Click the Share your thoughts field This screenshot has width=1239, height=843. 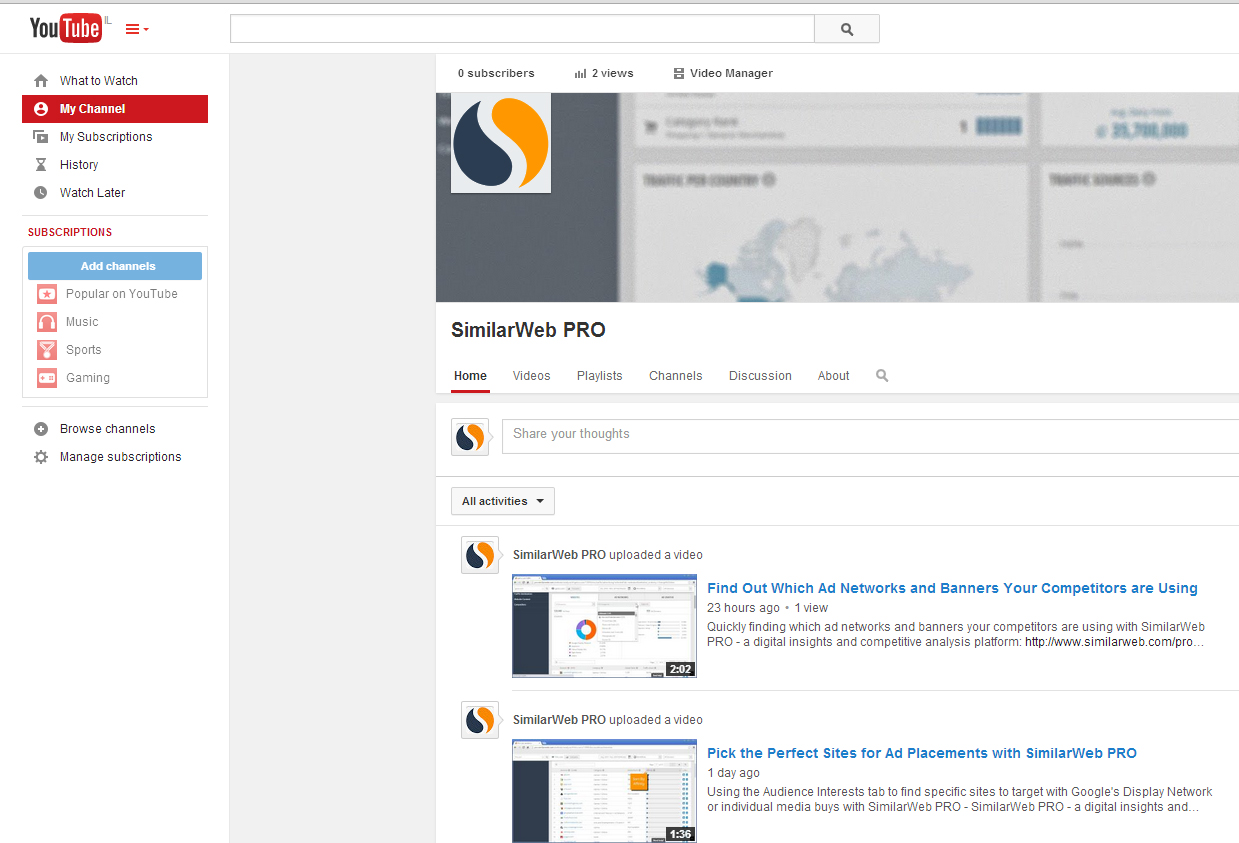pyautogui.click(x=870, y=436)
